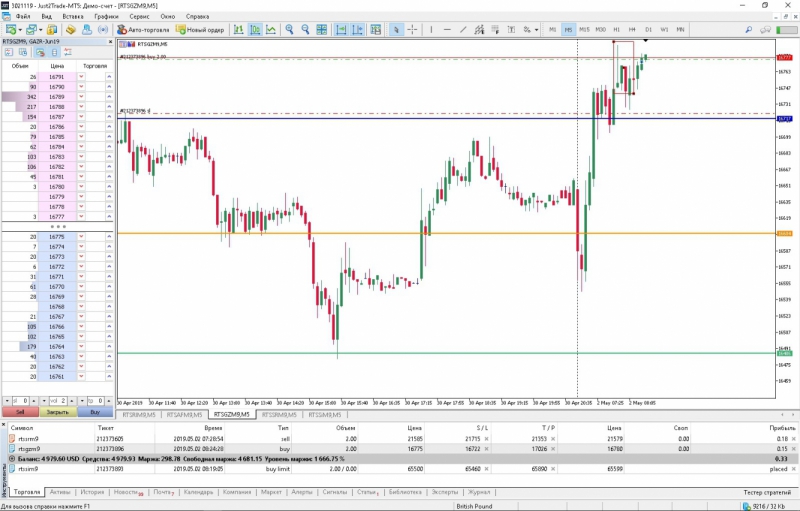Open the Графики menu
Image resolution: width=800 pixels, height=511 pixels.
coord(106,16)
